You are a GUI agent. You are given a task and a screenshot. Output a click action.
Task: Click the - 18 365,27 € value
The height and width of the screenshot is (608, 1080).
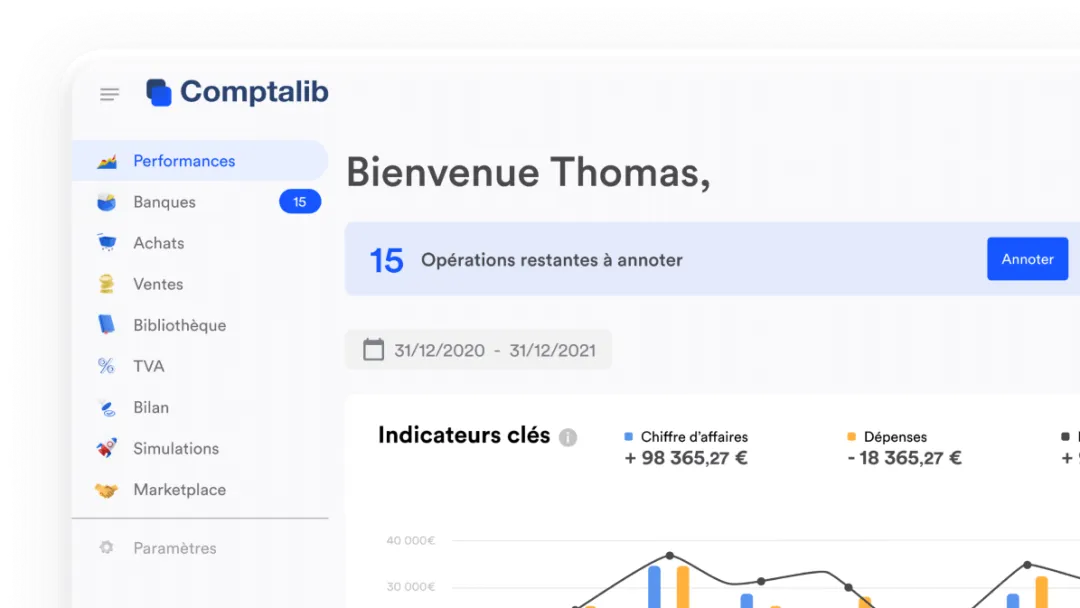(x=904, y=458)
